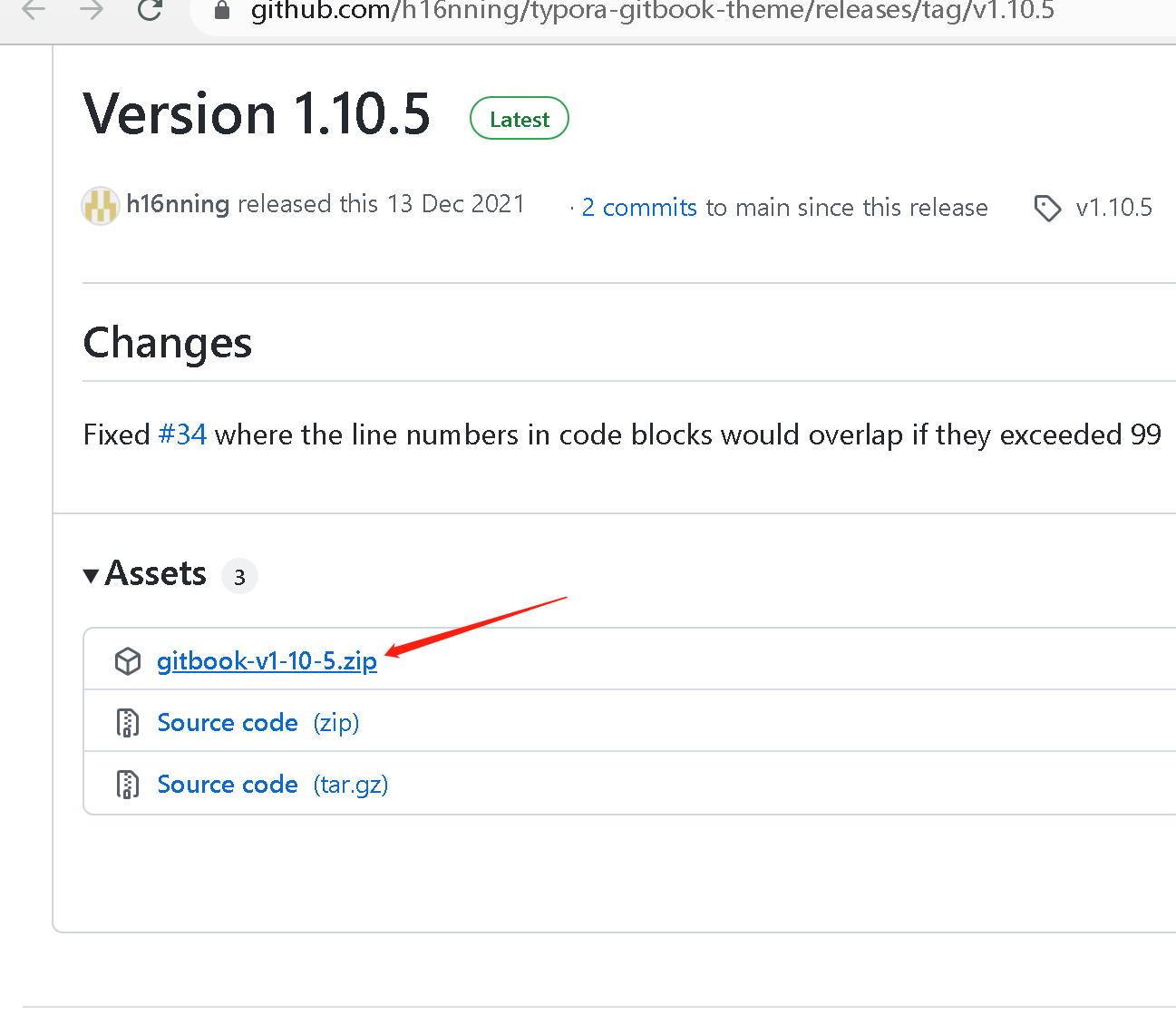Open the 2 commits link
The height and width of the screenshot is (1025, 1176).
pos(639,208)
